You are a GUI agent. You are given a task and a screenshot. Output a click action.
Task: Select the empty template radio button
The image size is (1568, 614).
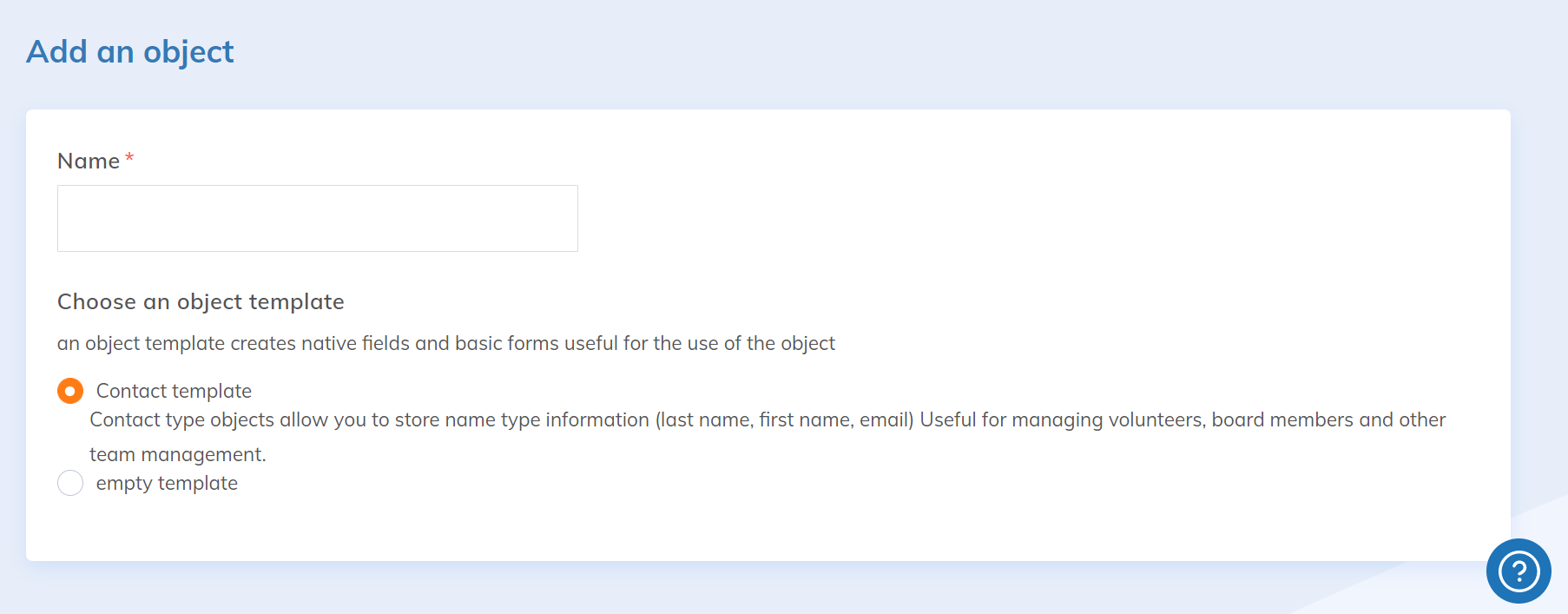(70, 483)
